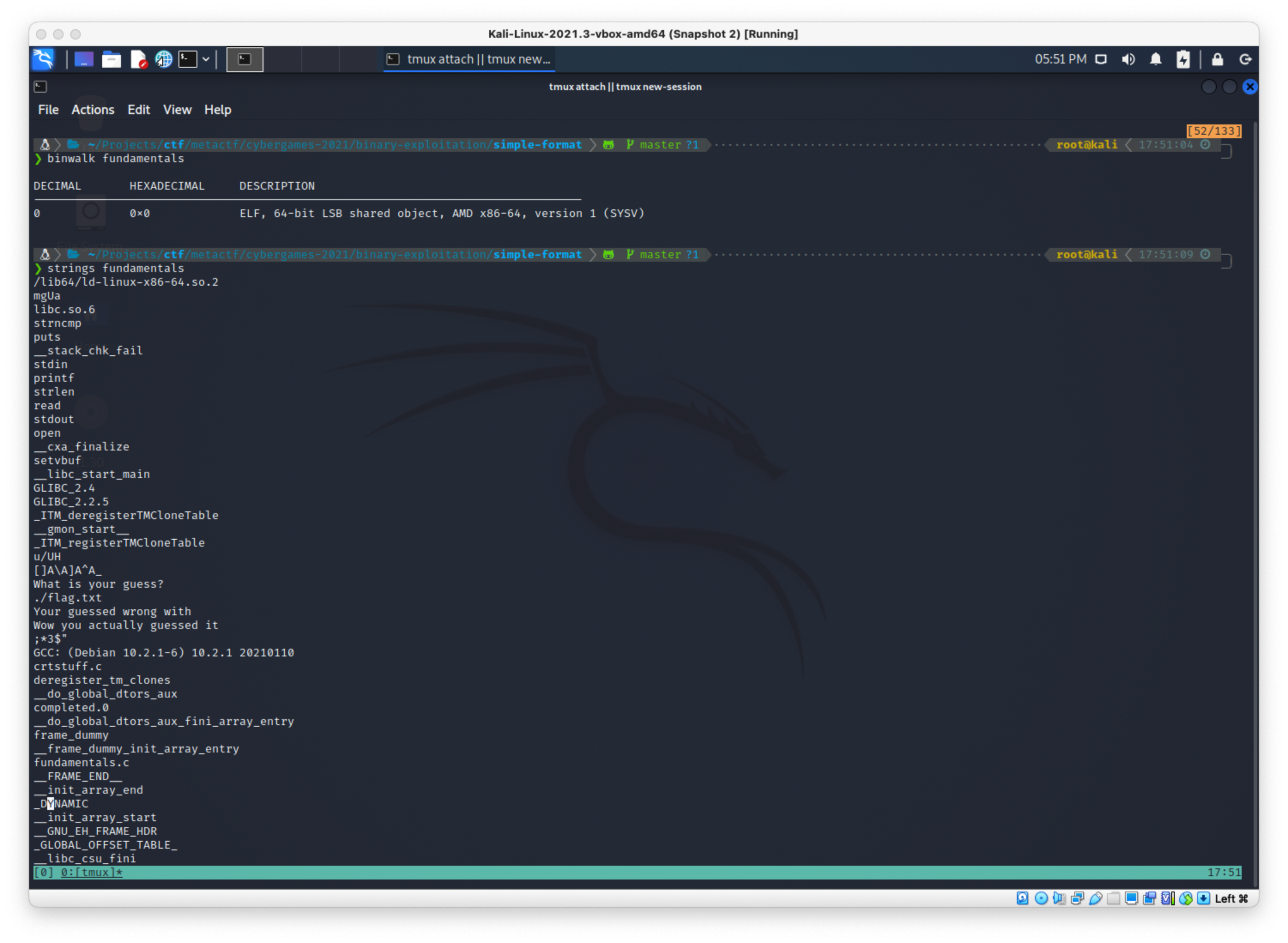Screen dimensions: 1288x943
Task: Click the VirtualBox mouse integration indicator
Action: (x=1186, y=899)
